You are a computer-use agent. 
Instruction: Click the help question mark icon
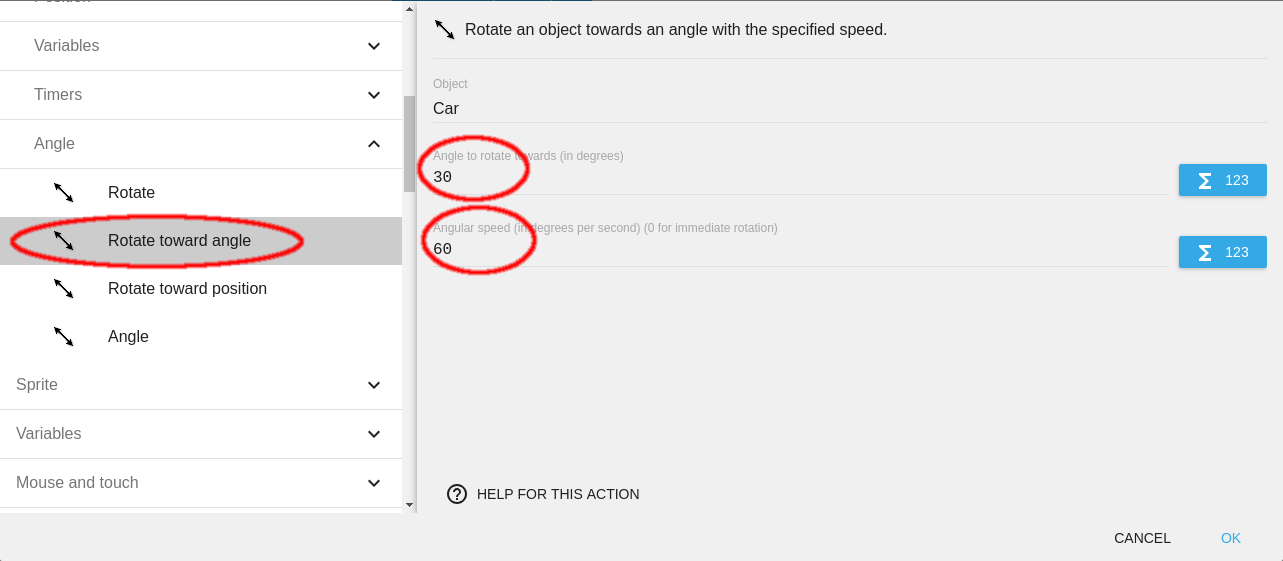coord(457,494)
